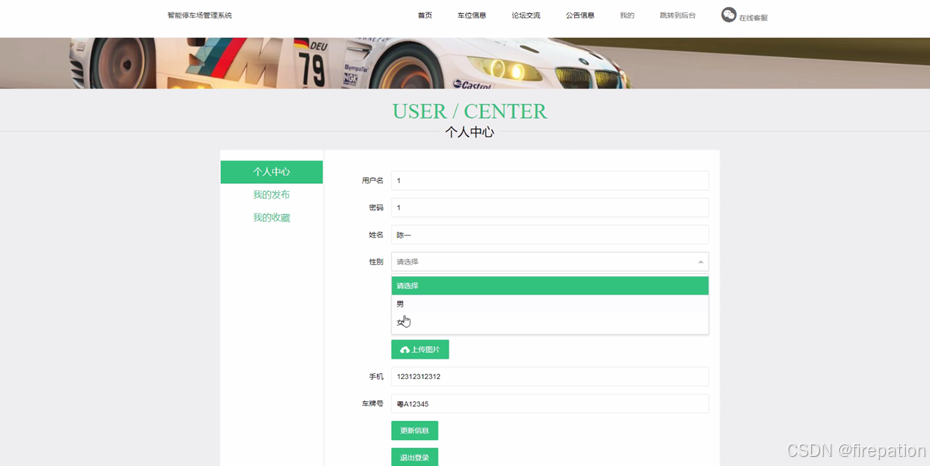Click the 车牌号 license plate field
930x466 pixels.
pos(550,404)
